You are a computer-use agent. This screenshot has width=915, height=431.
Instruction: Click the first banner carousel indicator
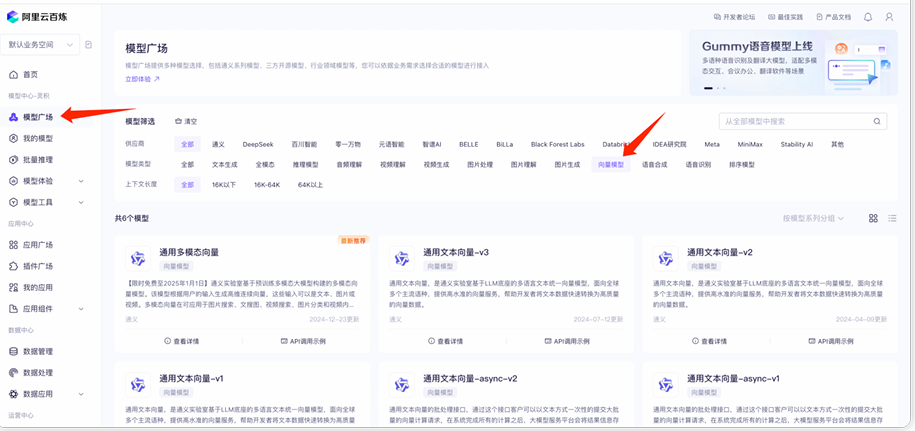(x=709, y=89)
